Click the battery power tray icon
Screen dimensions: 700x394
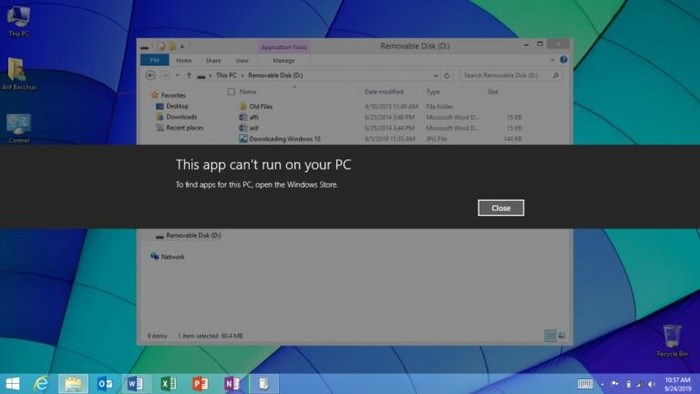tap(628, 384)
